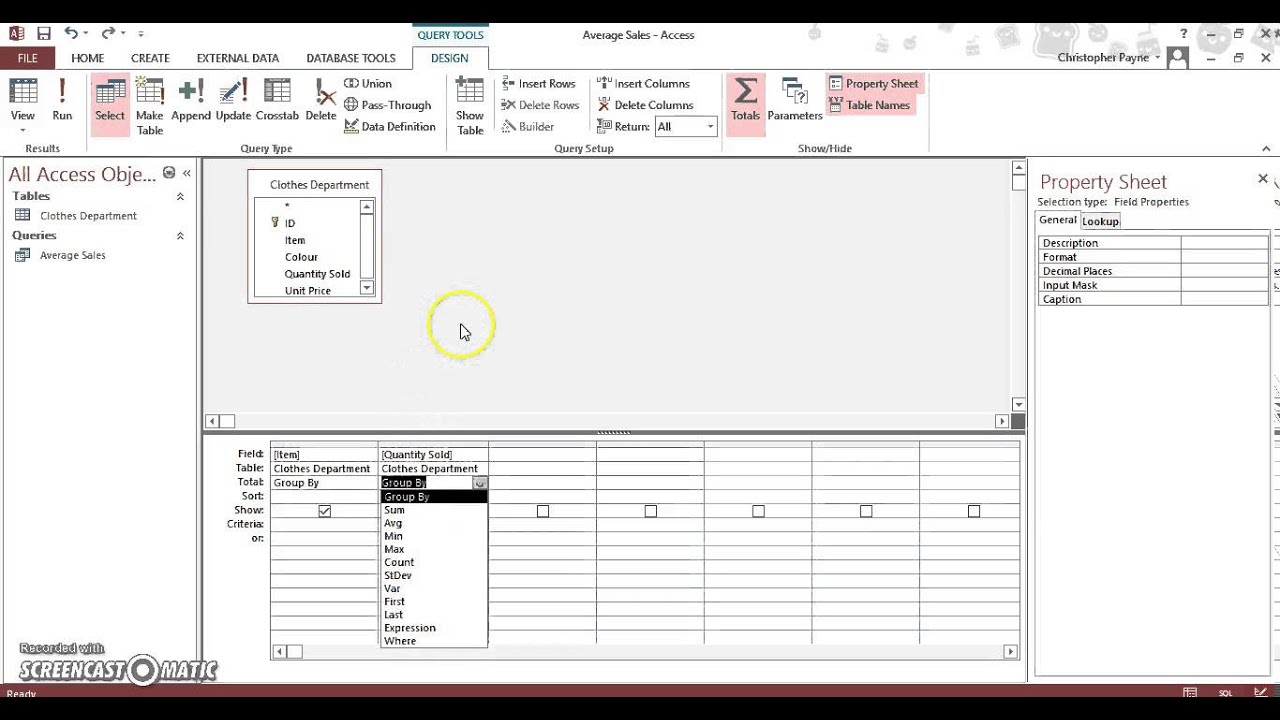
Task: Click the Redo button in title bar
Action: tap(108, 34)
